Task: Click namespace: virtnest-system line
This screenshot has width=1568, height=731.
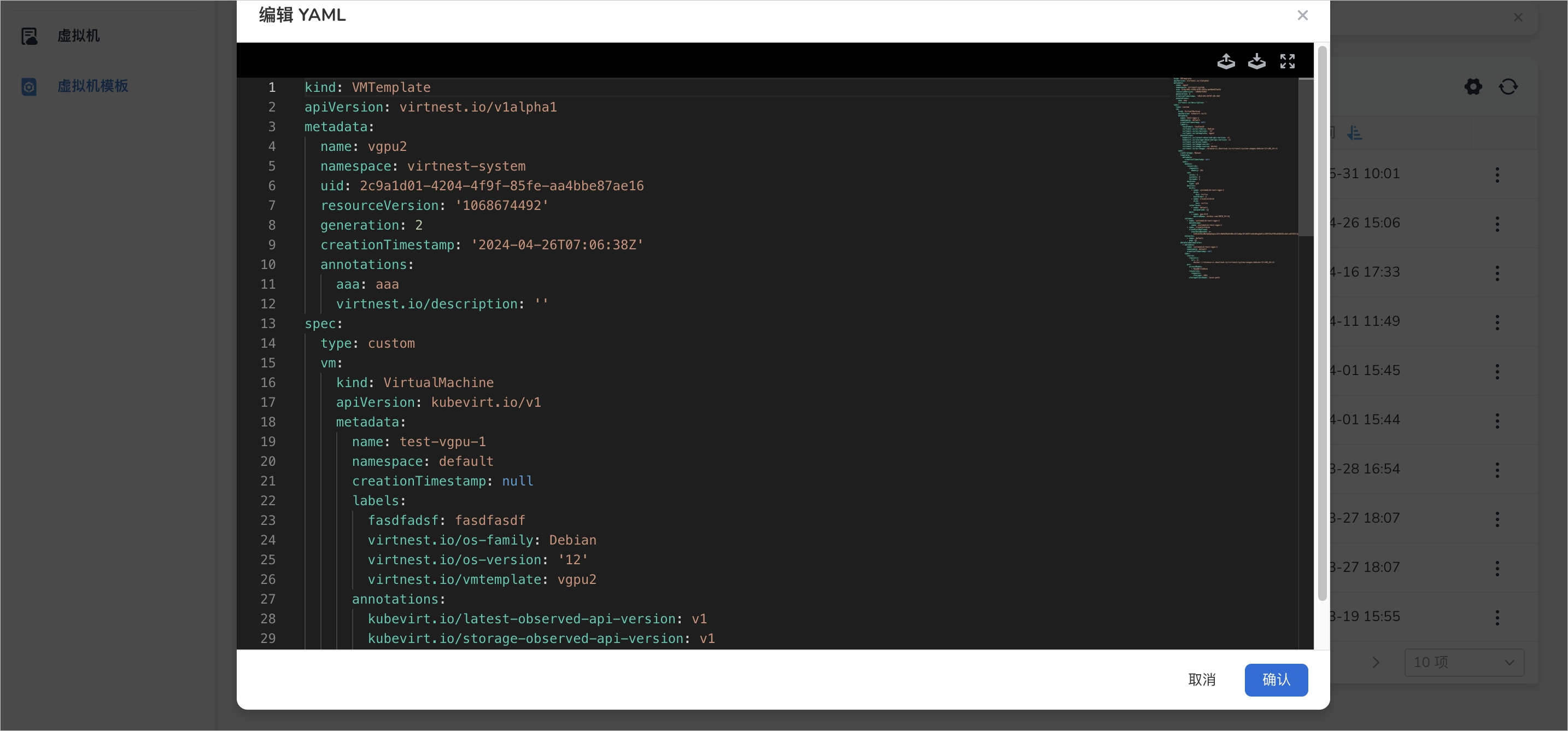Action: pyautogui.click(x=423, y=166)
